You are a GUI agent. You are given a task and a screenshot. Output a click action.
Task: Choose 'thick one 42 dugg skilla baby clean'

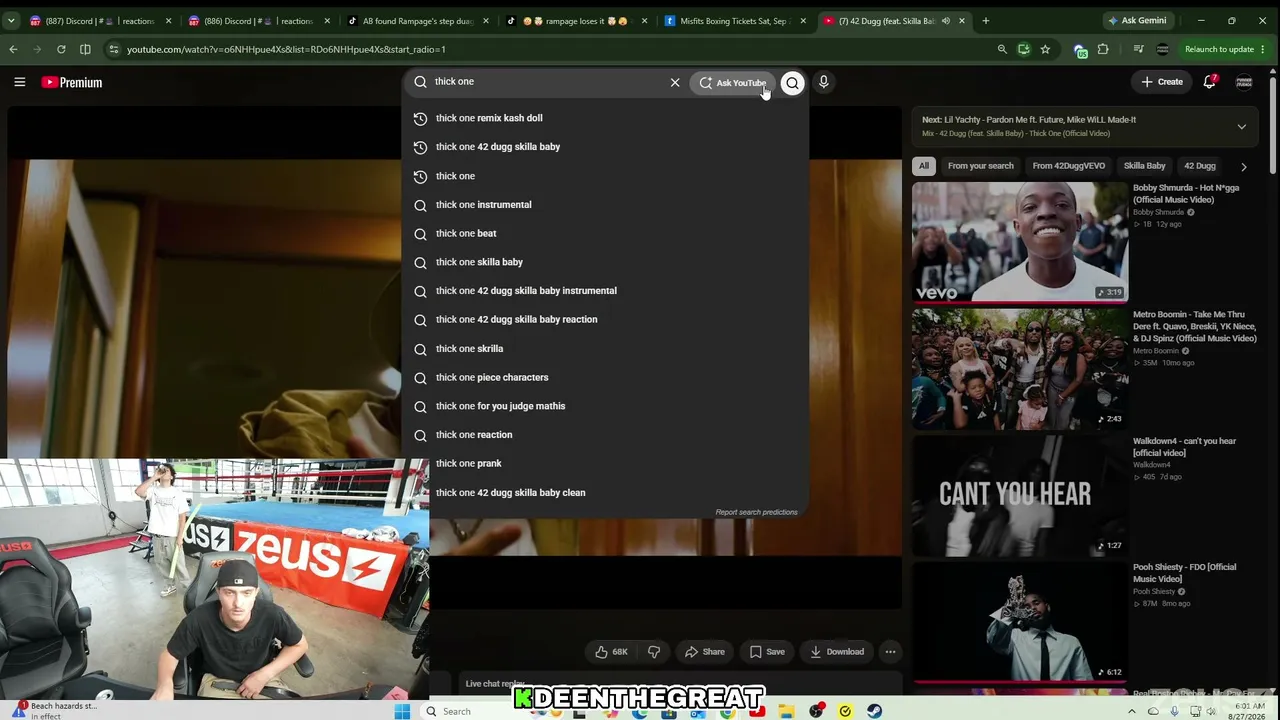[606, 493]
